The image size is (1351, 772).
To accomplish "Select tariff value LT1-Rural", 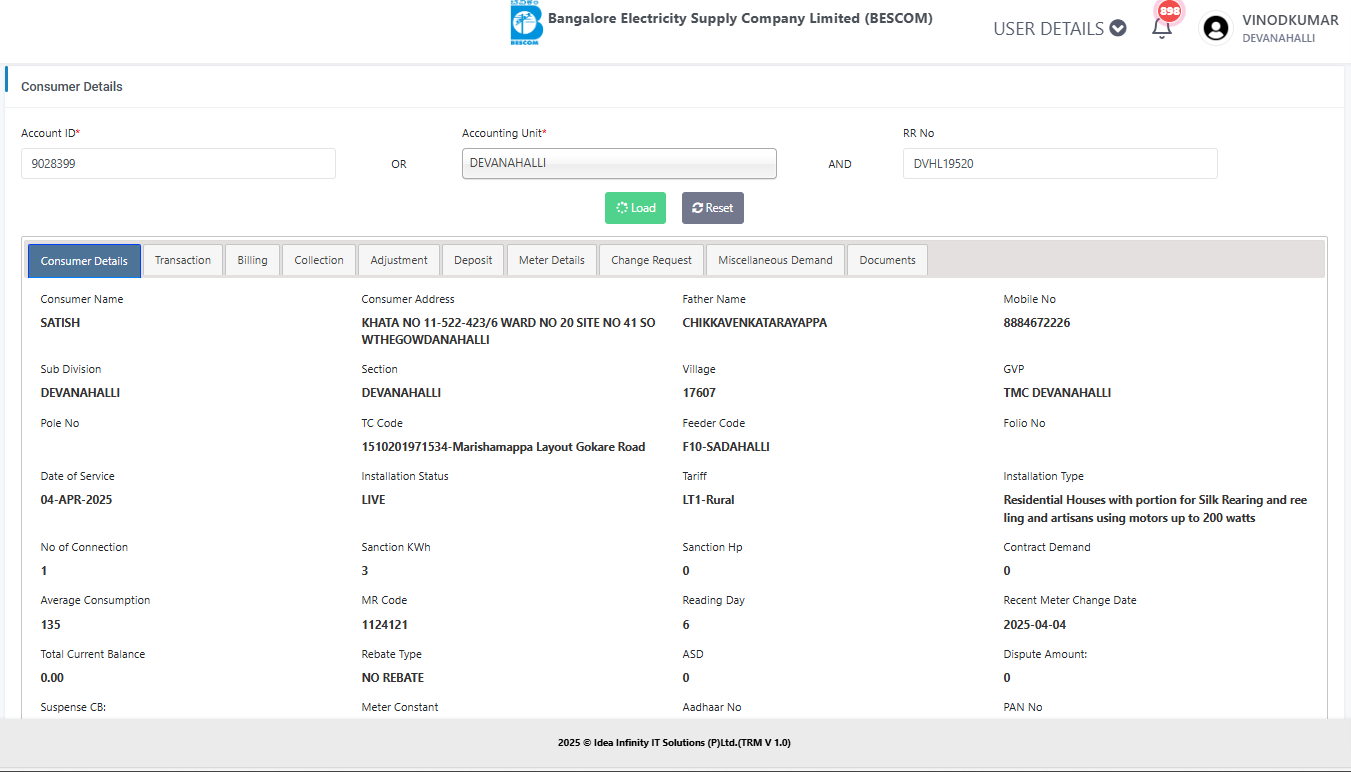I will pos(708,500).
